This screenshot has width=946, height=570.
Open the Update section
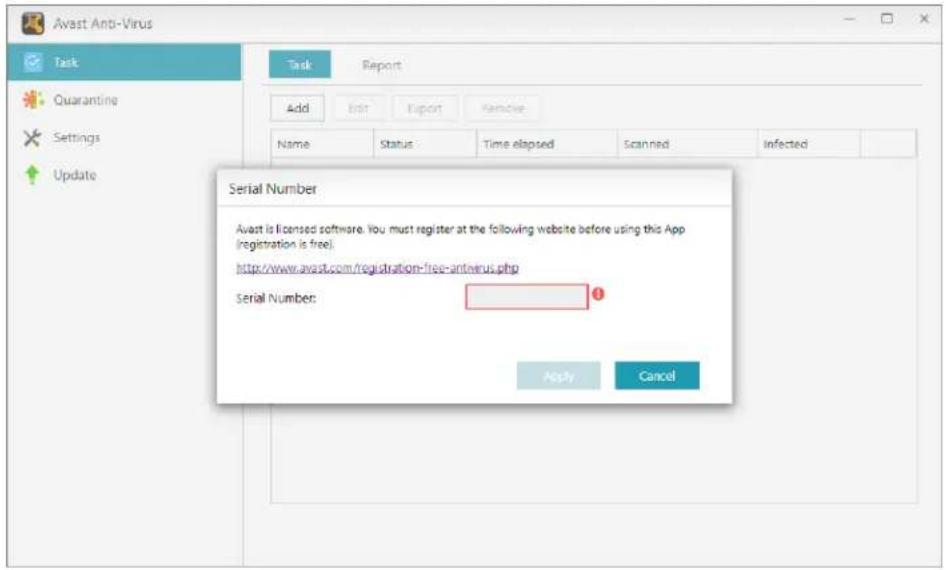coord(75,175)
